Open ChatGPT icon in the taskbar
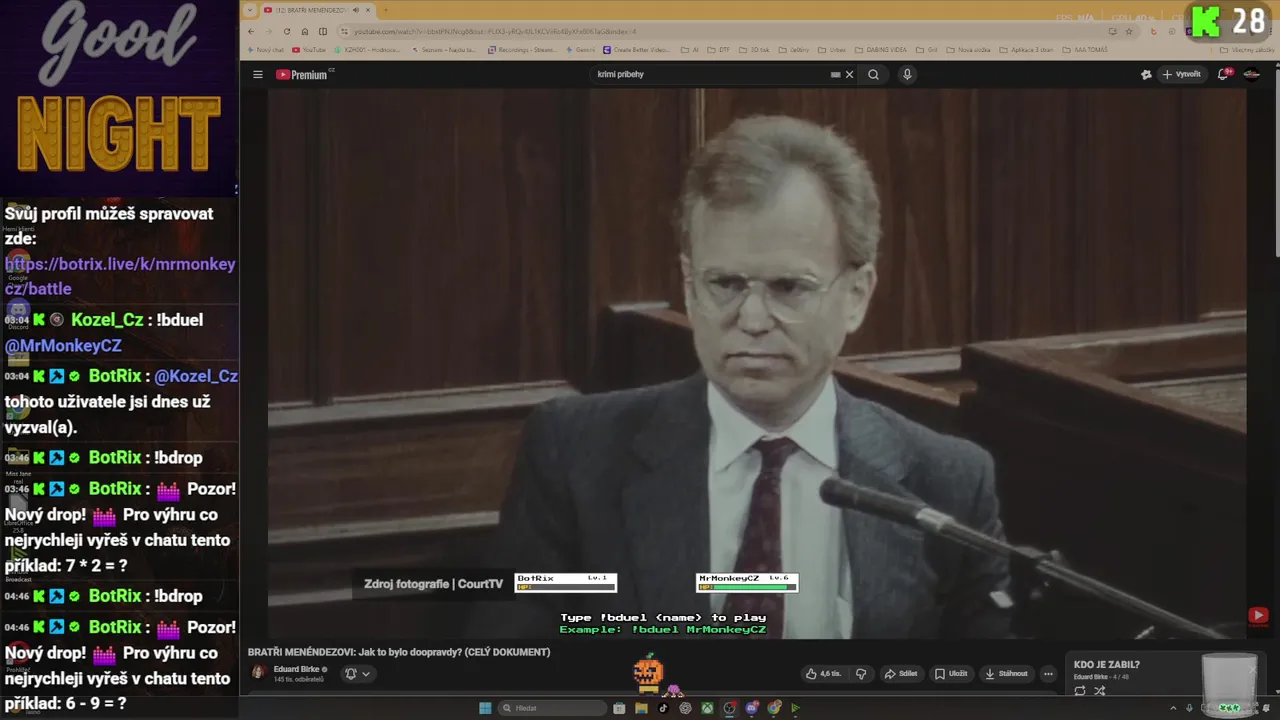1280x720 pixels. click(x=685, y=708)
